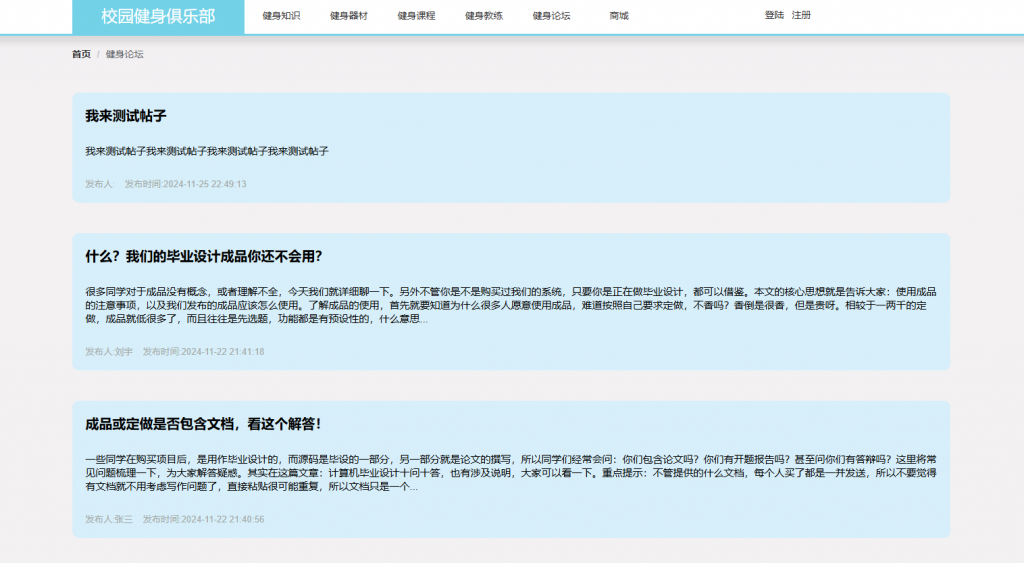The image size is (1024, 563).
Task: Go to 首页 via the breadcrumb
Action: click(81, 54)
